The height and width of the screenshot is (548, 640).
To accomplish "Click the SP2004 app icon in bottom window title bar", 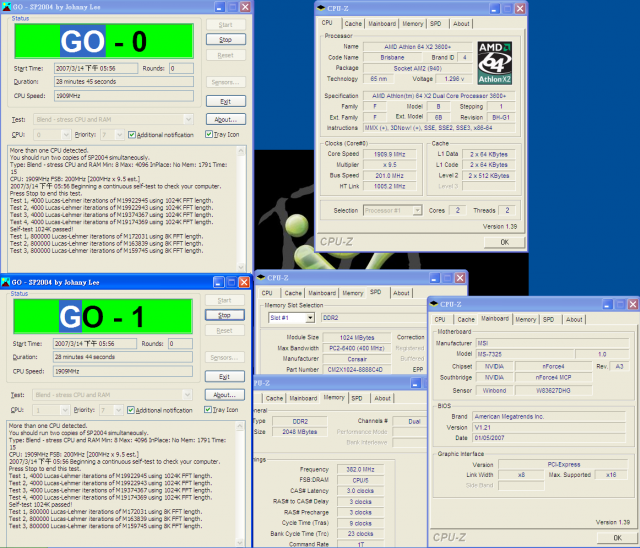I will tap(5, 282).
